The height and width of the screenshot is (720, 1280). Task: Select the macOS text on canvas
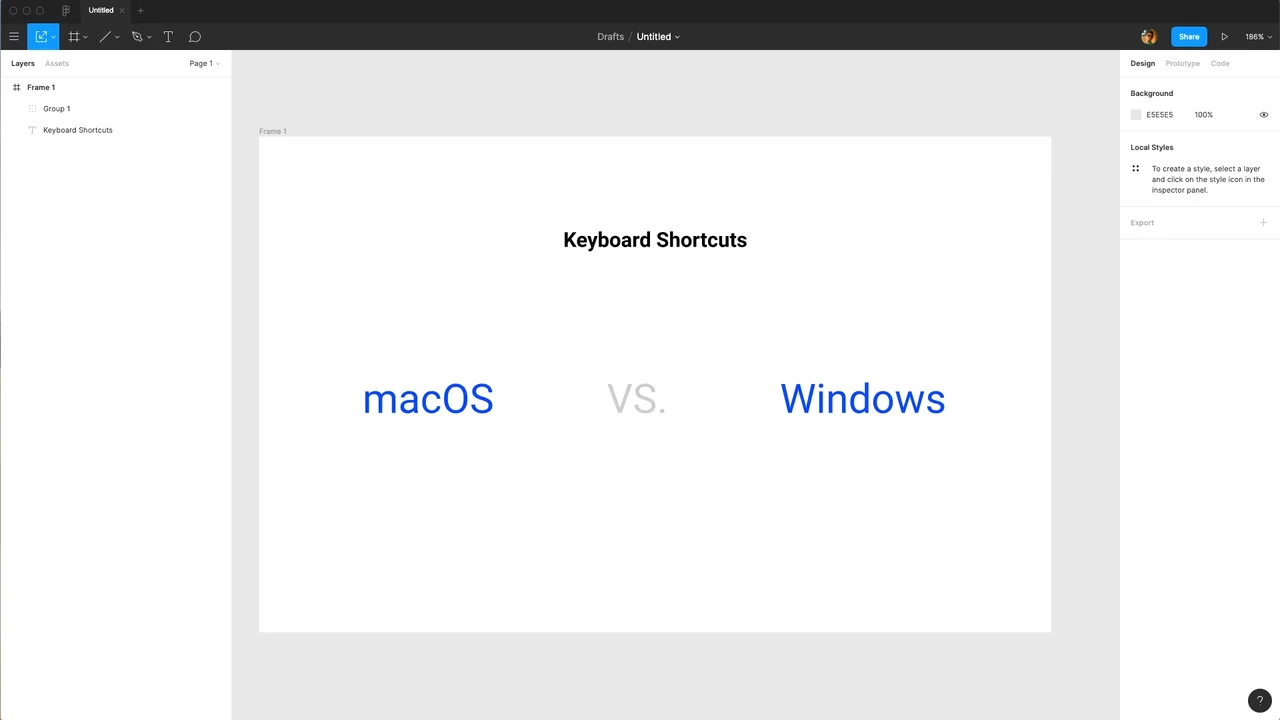click(x=428, y=399)
